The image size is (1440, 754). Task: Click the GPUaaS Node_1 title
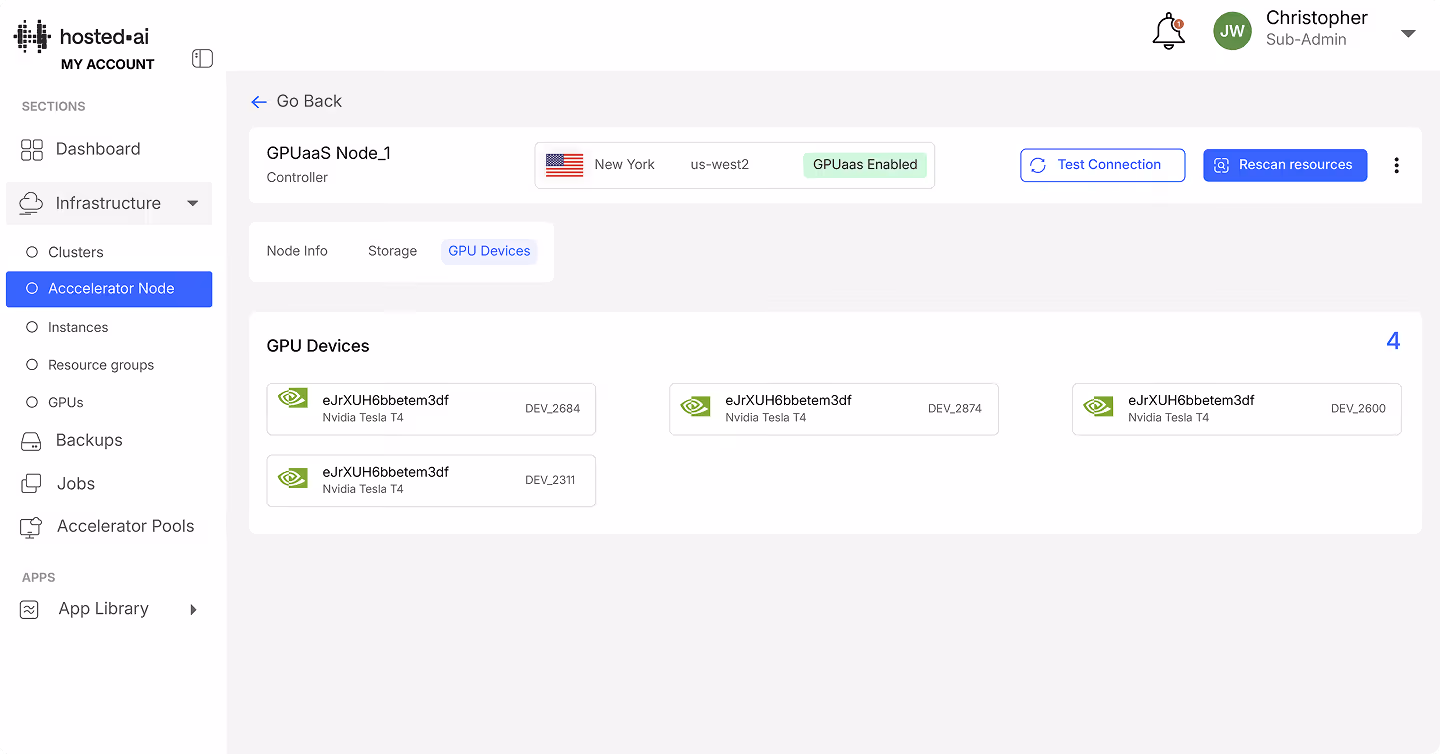click(329, 153)
